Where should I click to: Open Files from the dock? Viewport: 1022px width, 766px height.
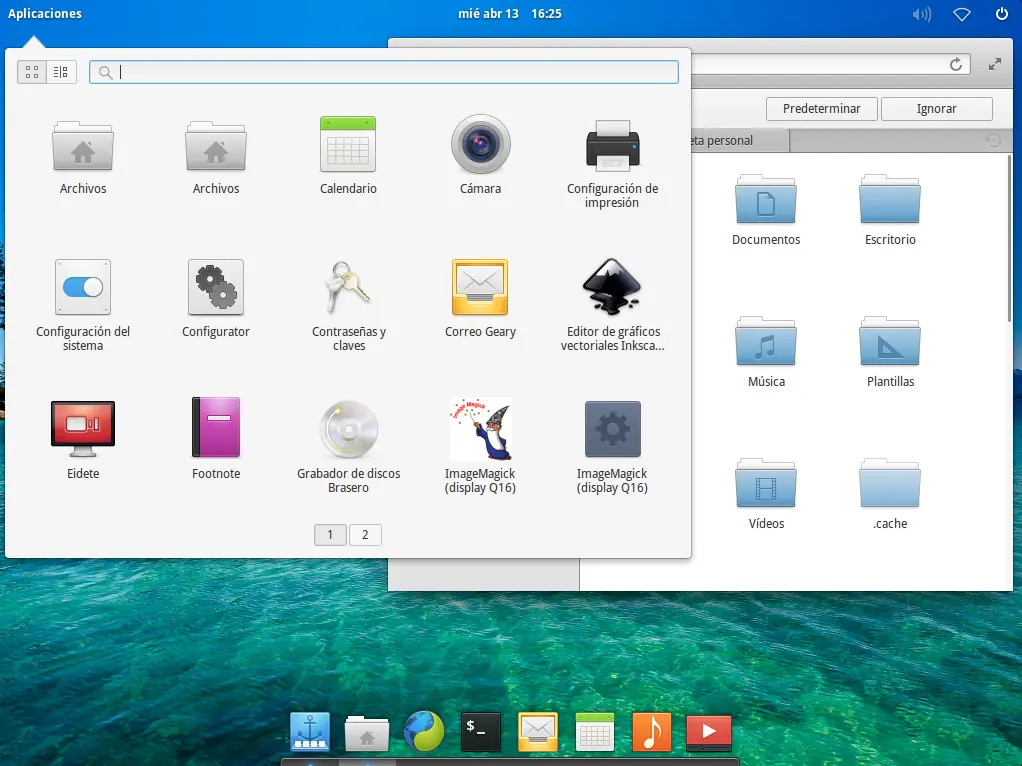[366, 733]
